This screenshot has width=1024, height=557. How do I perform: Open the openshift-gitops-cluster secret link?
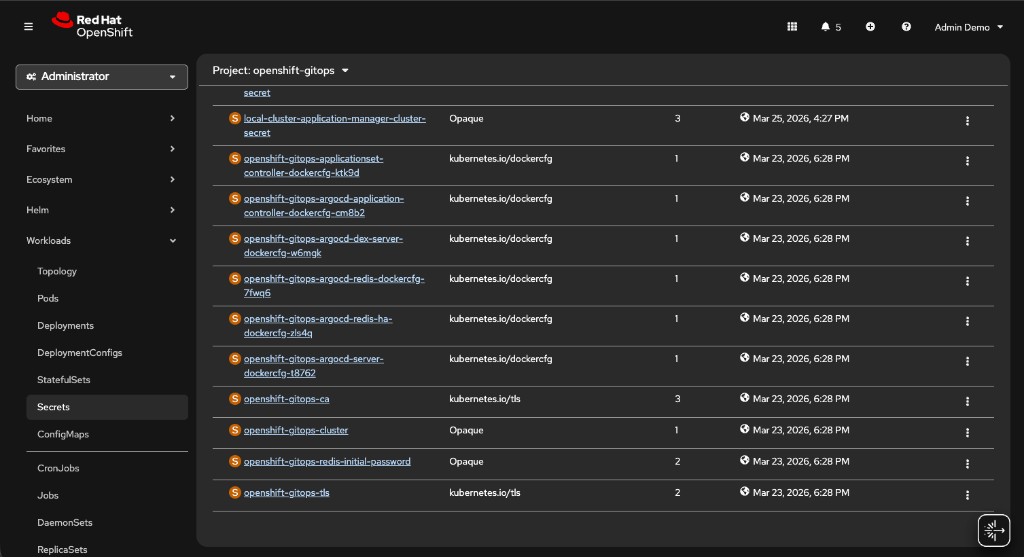[296, 430]
